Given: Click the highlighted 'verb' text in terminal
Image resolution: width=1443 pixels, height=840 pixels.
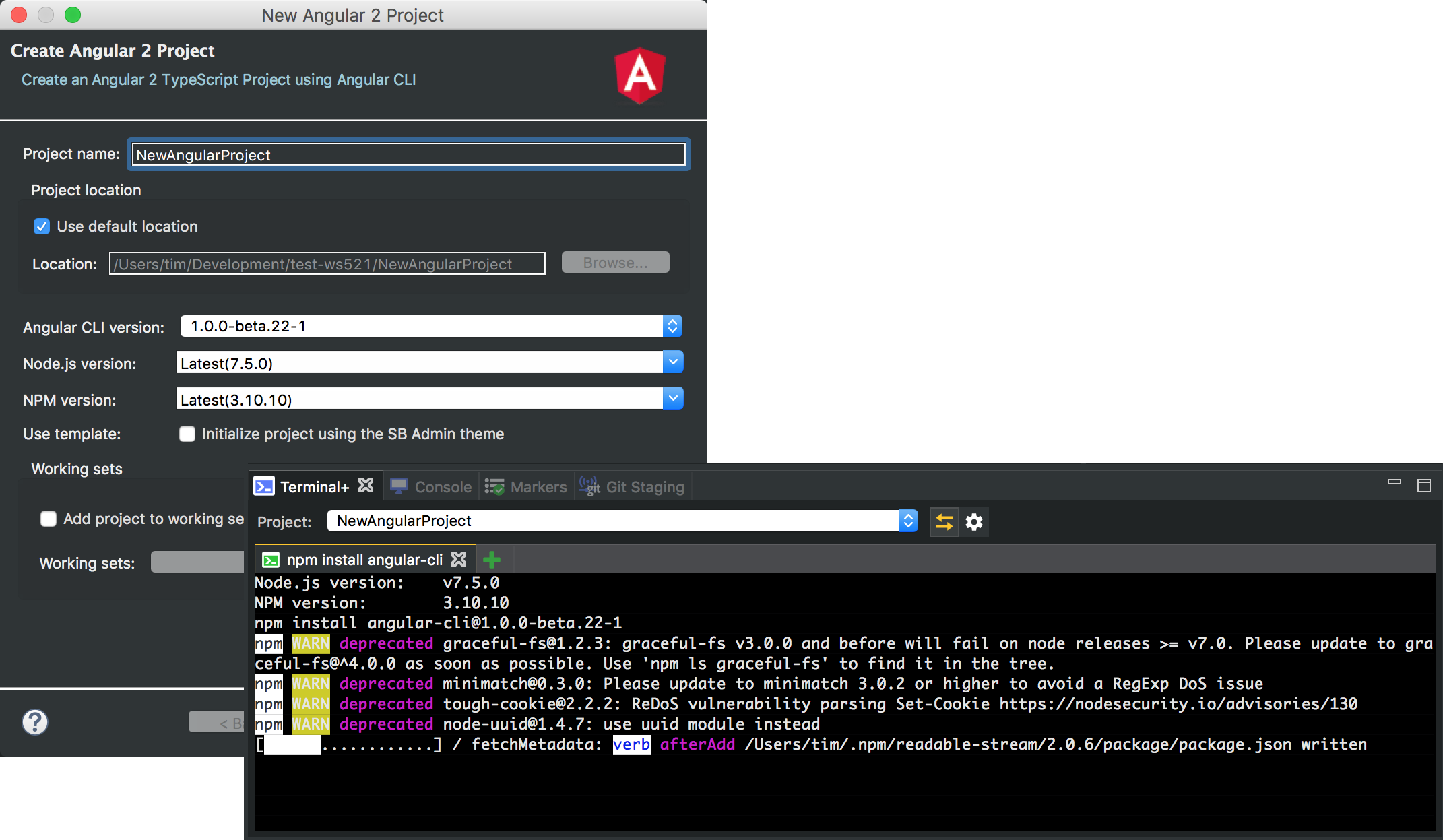Looking at the screenshot, I should [631, 744].
